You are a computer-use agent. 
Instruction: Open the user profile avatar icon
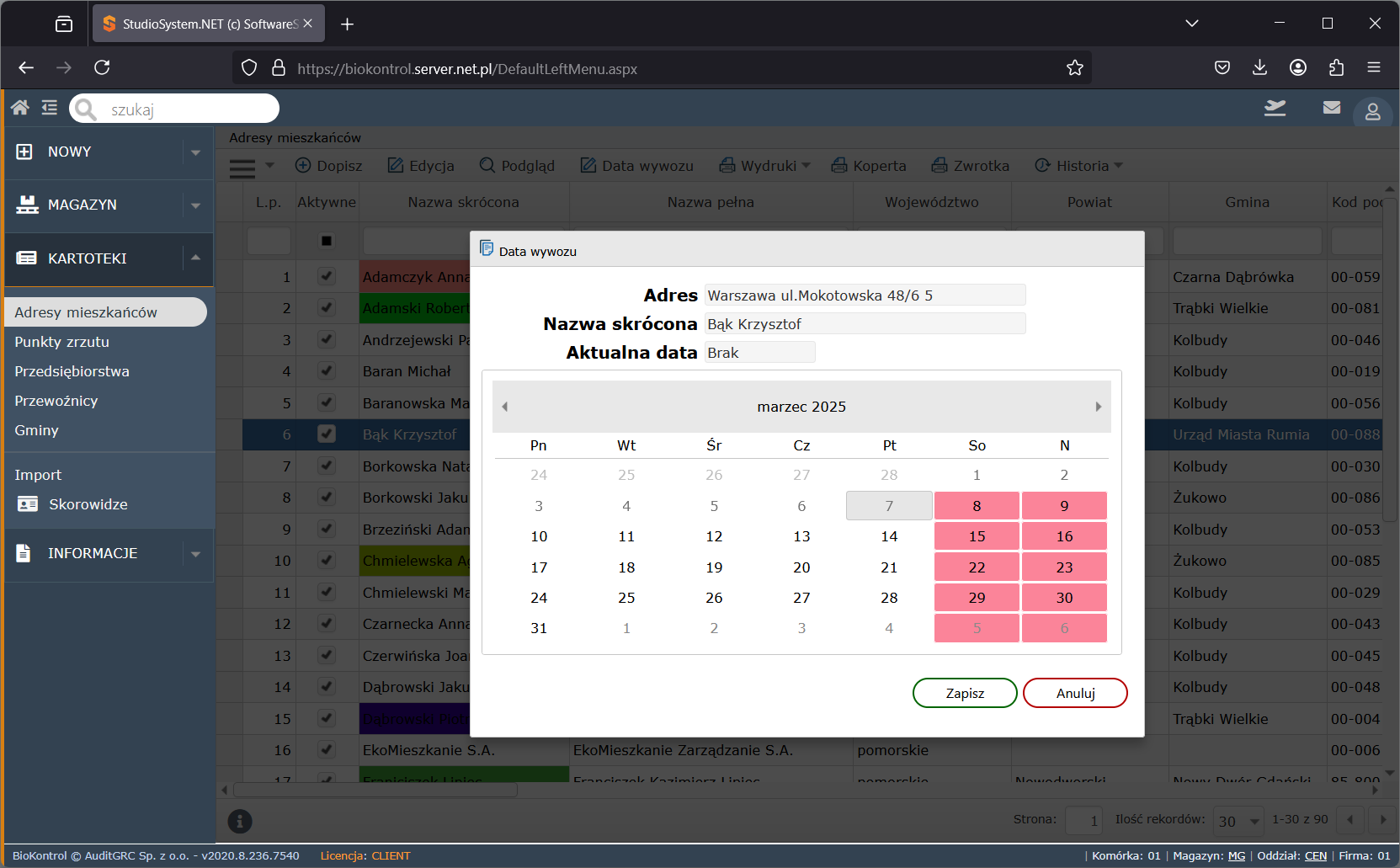click(x=1372, y=111)
